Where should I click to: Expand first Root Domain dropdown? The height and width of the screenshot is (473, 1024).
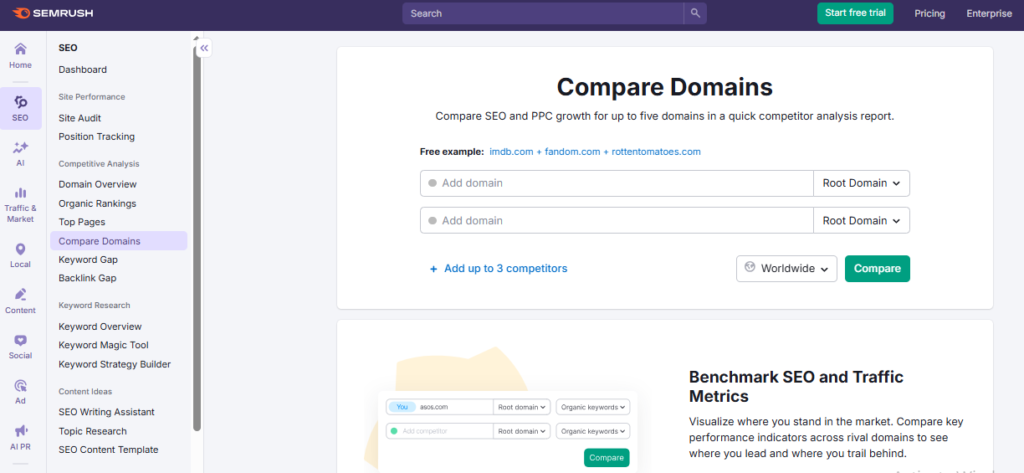pos(861,183)
